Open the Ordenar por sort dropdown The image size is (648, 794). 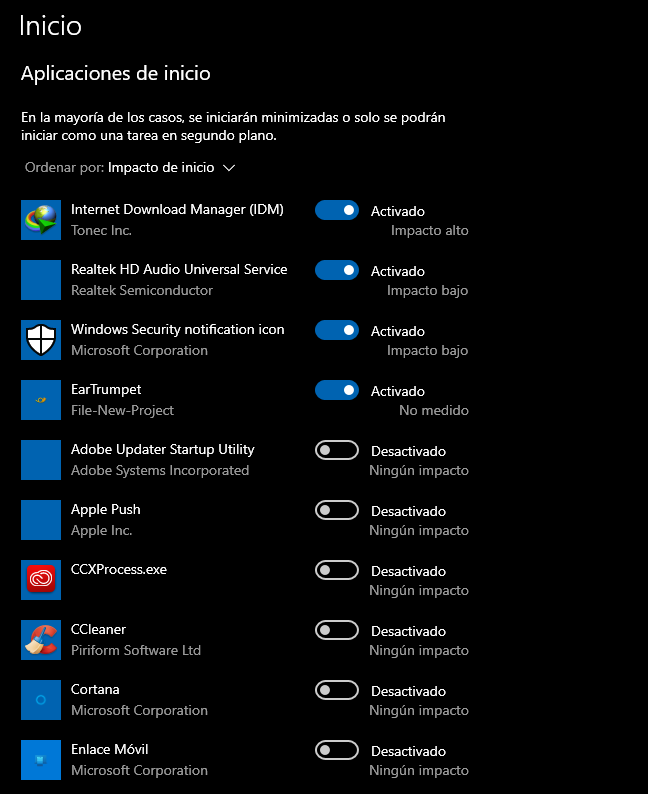130,168
